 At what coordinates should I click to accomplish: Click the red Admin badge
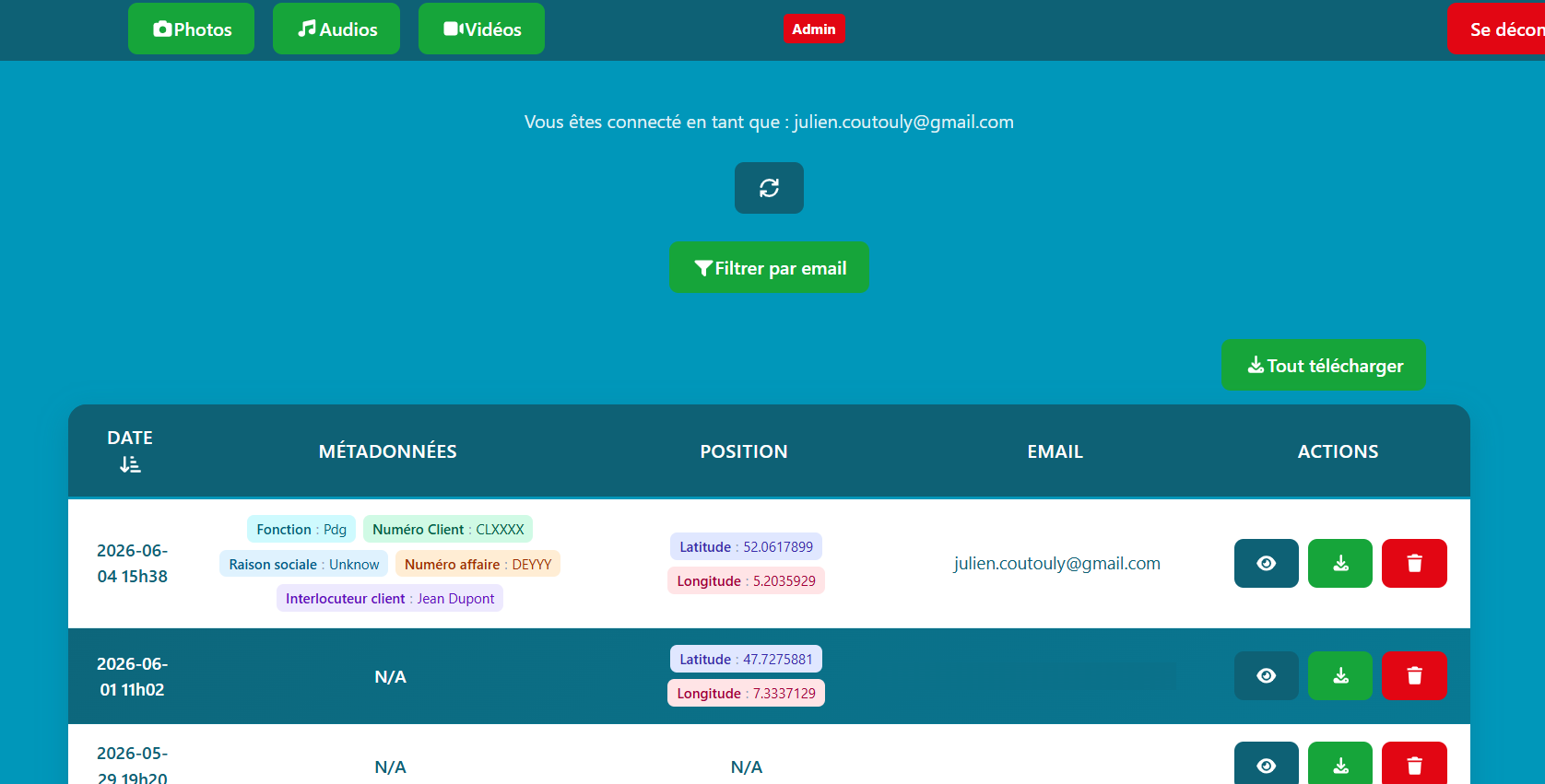pyautogui.click(x=814, y=29)
